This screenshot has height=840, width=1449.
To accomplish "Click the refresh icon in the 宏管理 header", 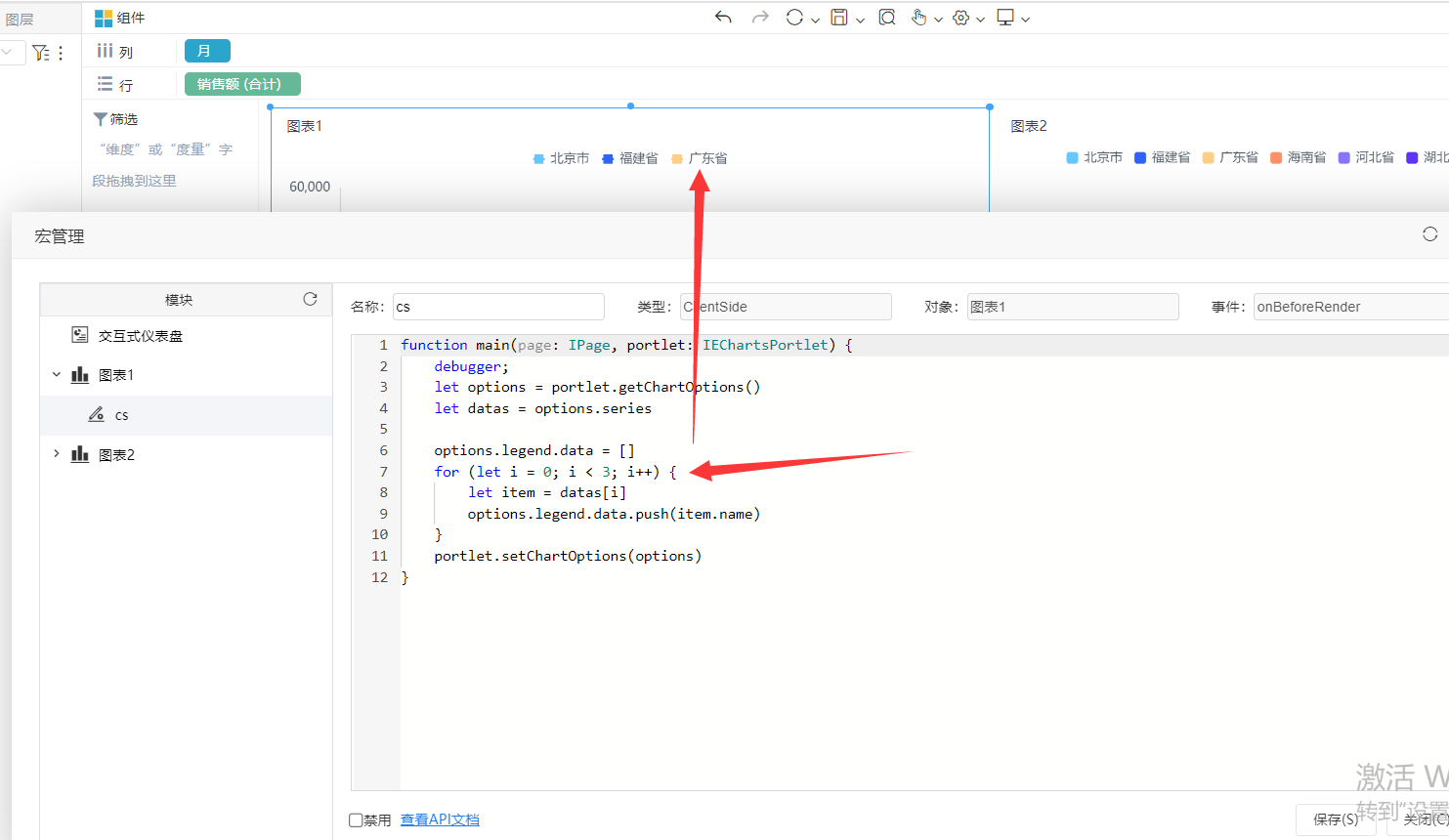I will pos(1430,234).
